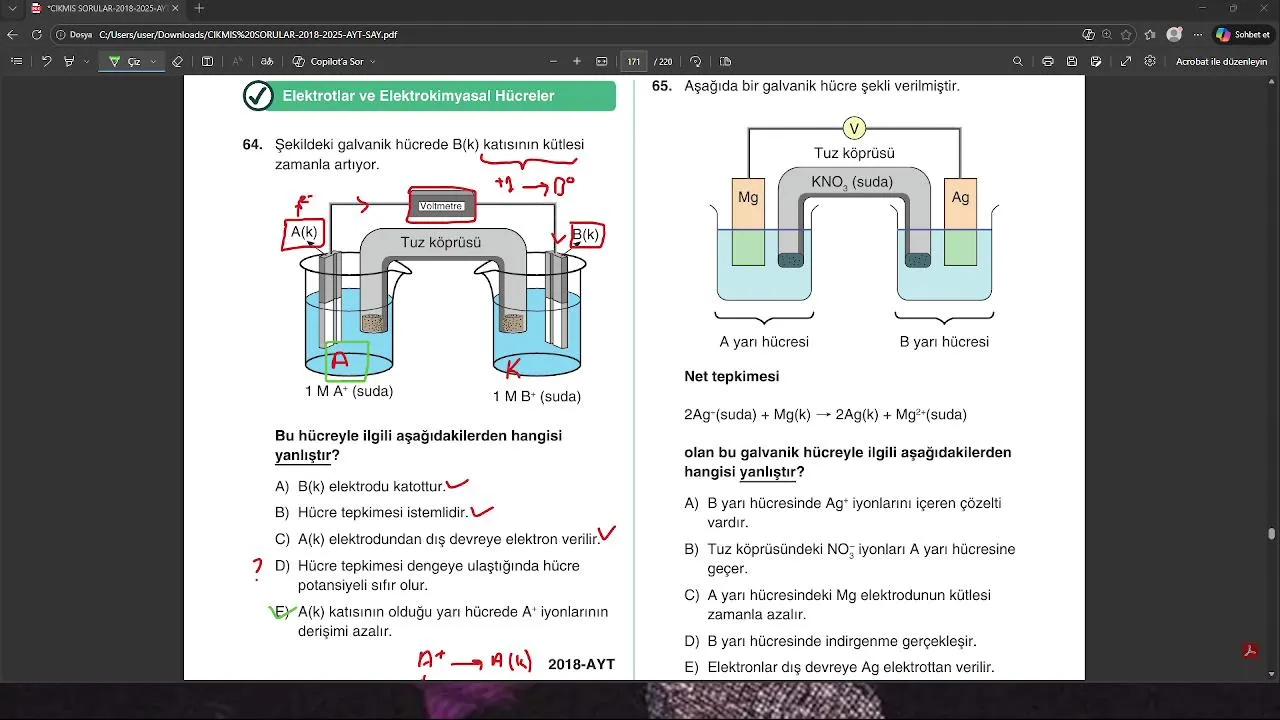Add a text box to PDF
Image resolution: width=1280 pixels, height=720 pixels.
point(207,61)
